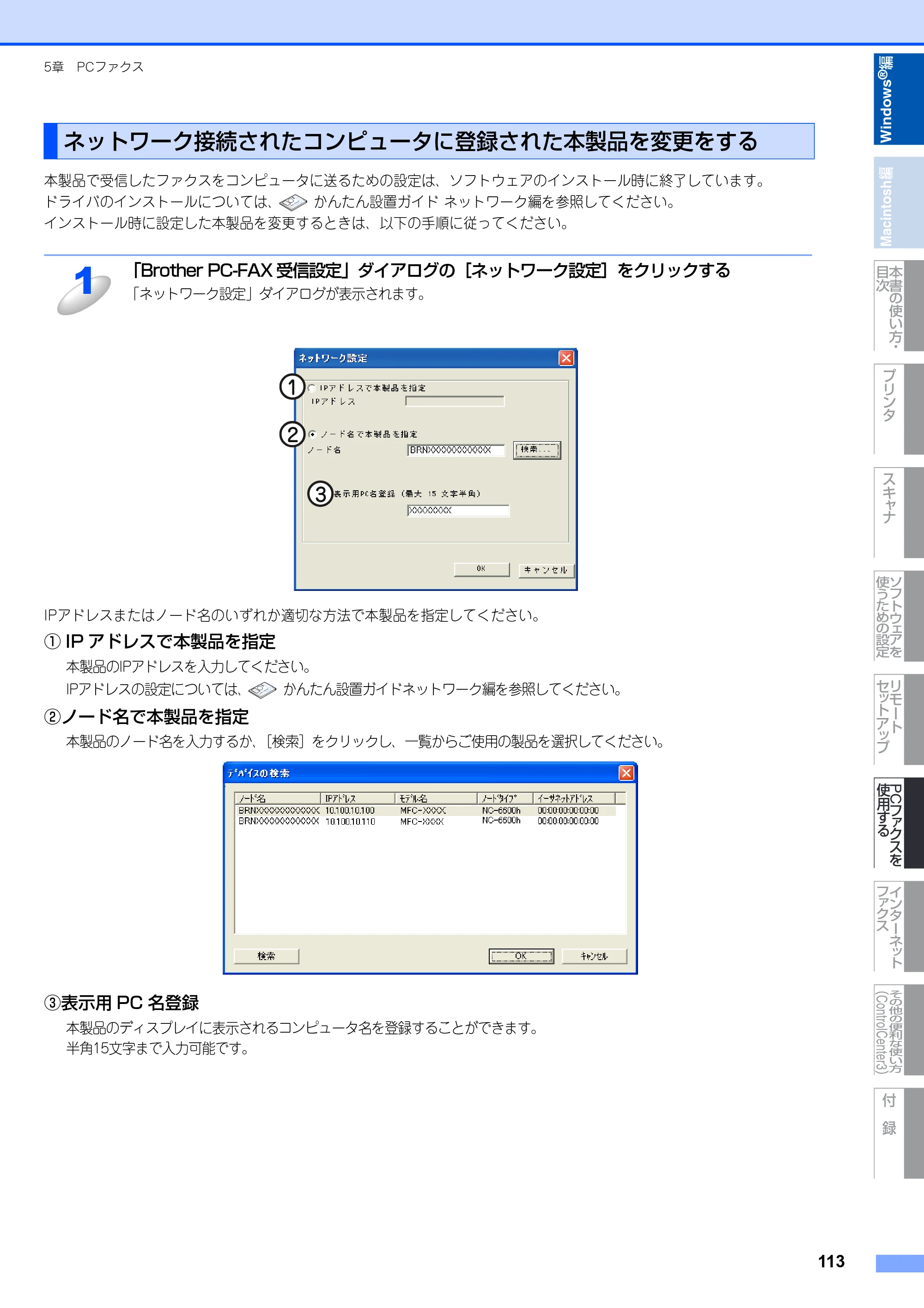
Task: Click 検索... button in ネットワーク設定 dialog
Action: pyautogui.click(x=537, y=450)
